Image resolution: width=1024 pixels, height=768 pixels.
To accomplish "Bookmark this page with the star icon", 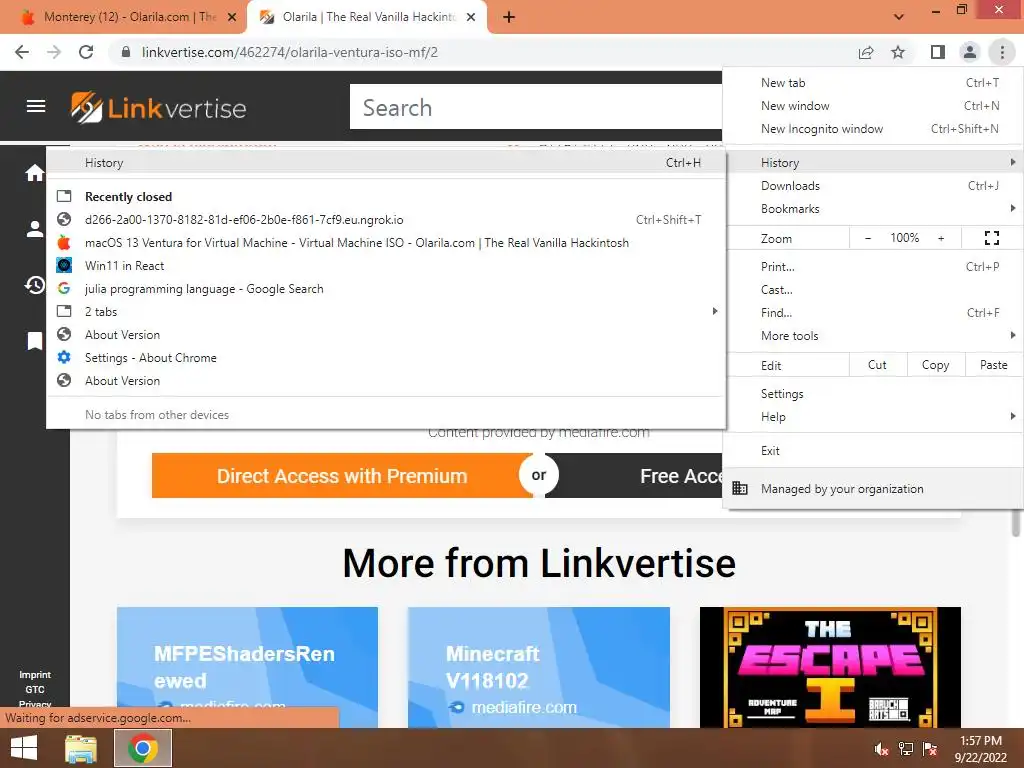I will [899, 52].
